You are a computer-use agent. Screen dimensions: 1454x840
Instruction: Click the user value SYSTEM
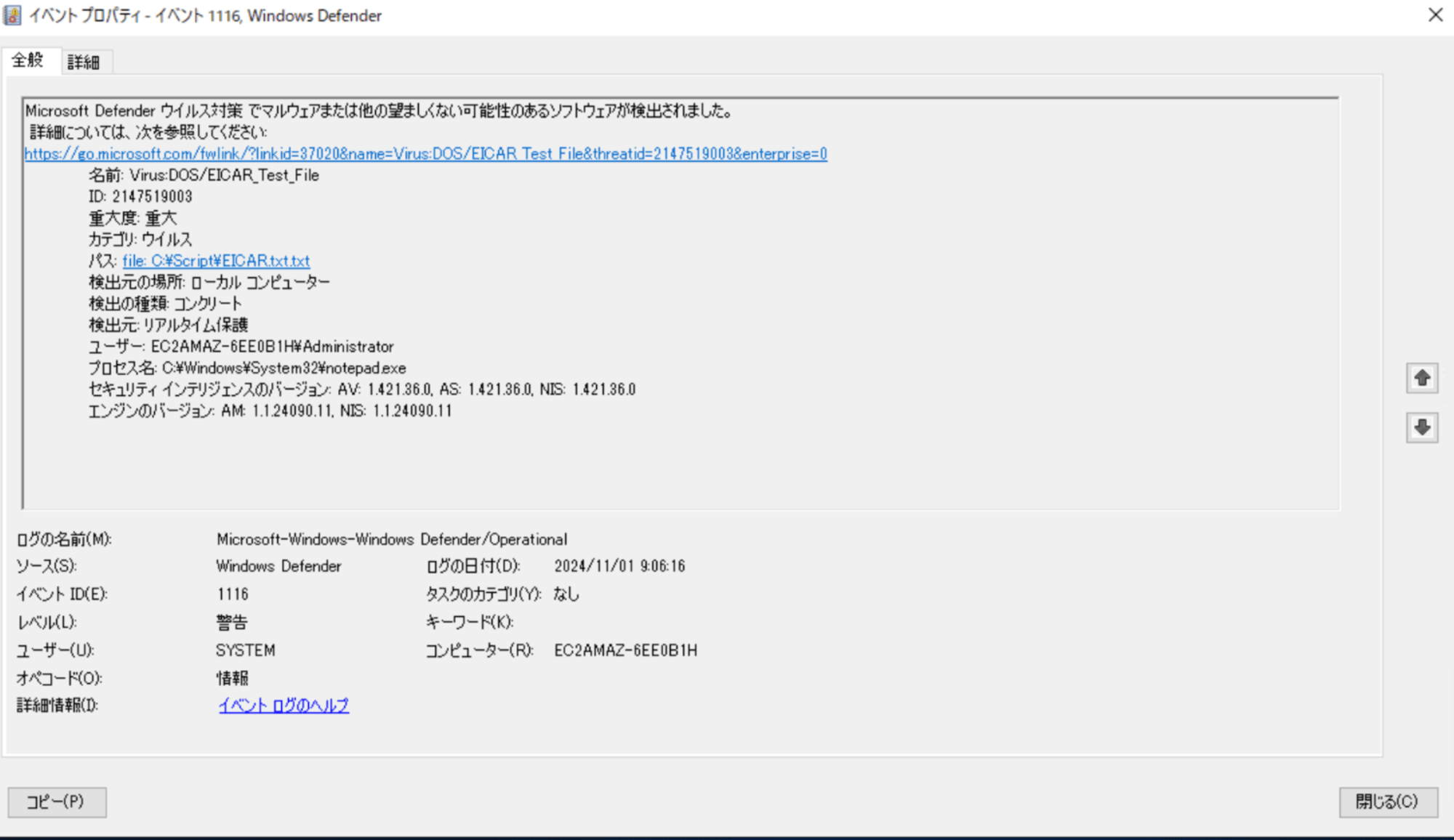246,650
